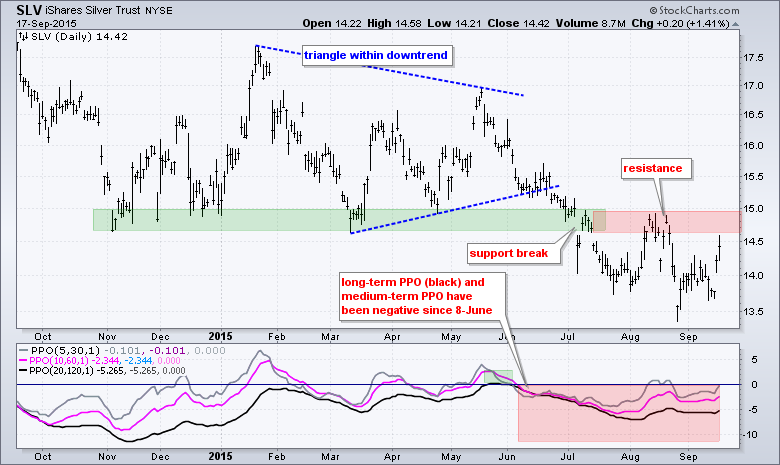Click the 16.0 price axis label

click(753, 146)
